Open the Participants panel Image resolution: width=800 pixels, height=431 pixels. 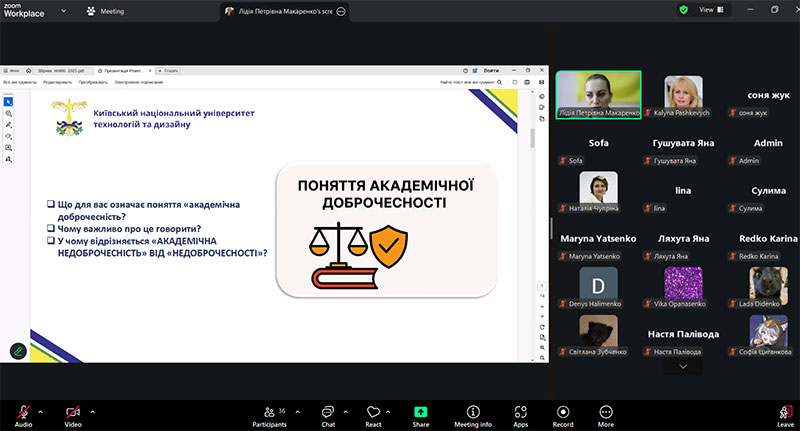[267, 413]
